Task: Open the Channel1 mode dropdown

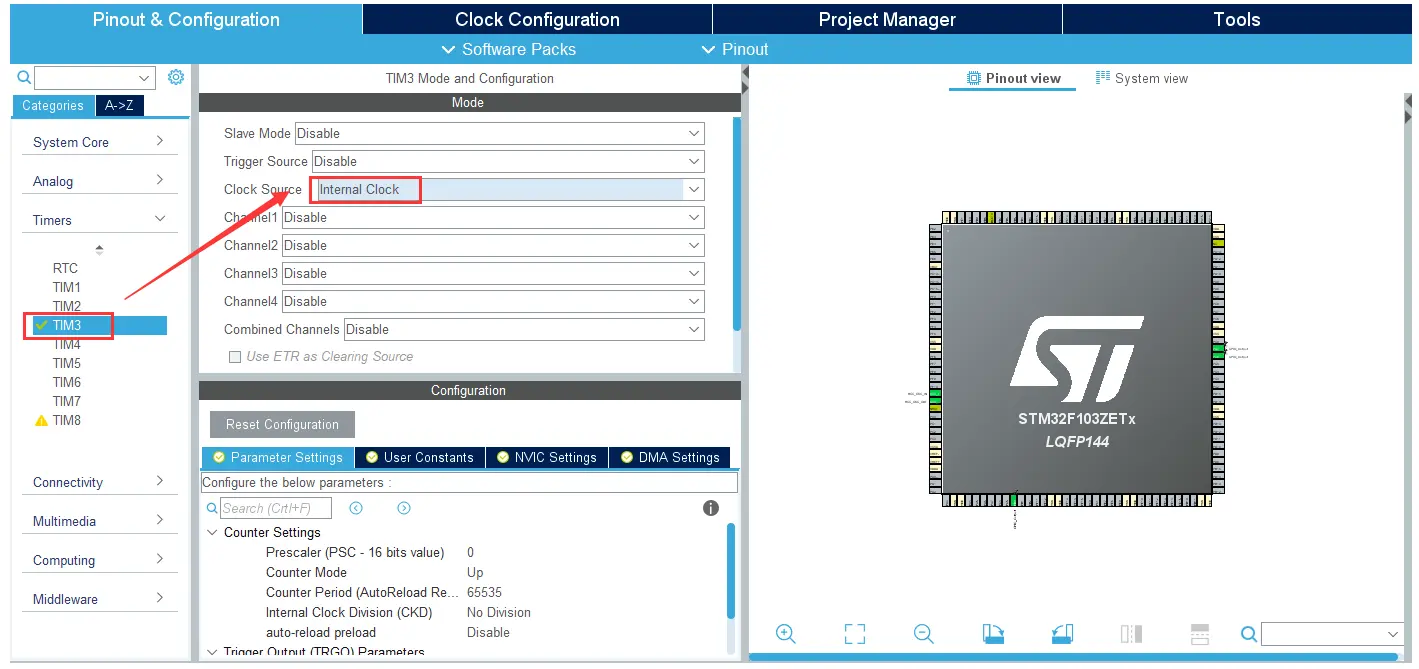Action: [x=693, y=217]
